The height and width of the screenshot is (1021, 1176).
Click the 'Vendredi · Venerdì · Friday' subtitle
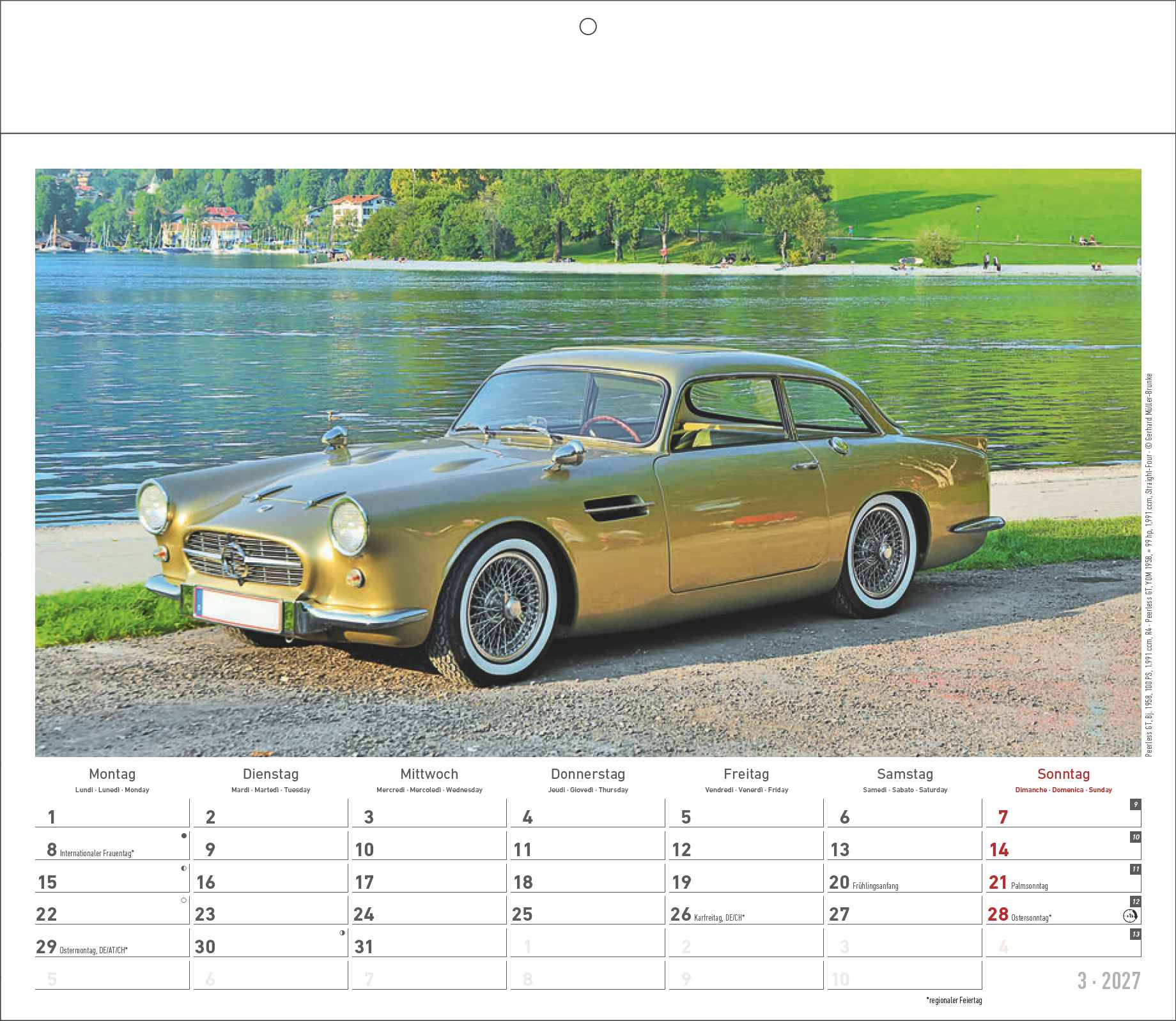tap(747, 790)
